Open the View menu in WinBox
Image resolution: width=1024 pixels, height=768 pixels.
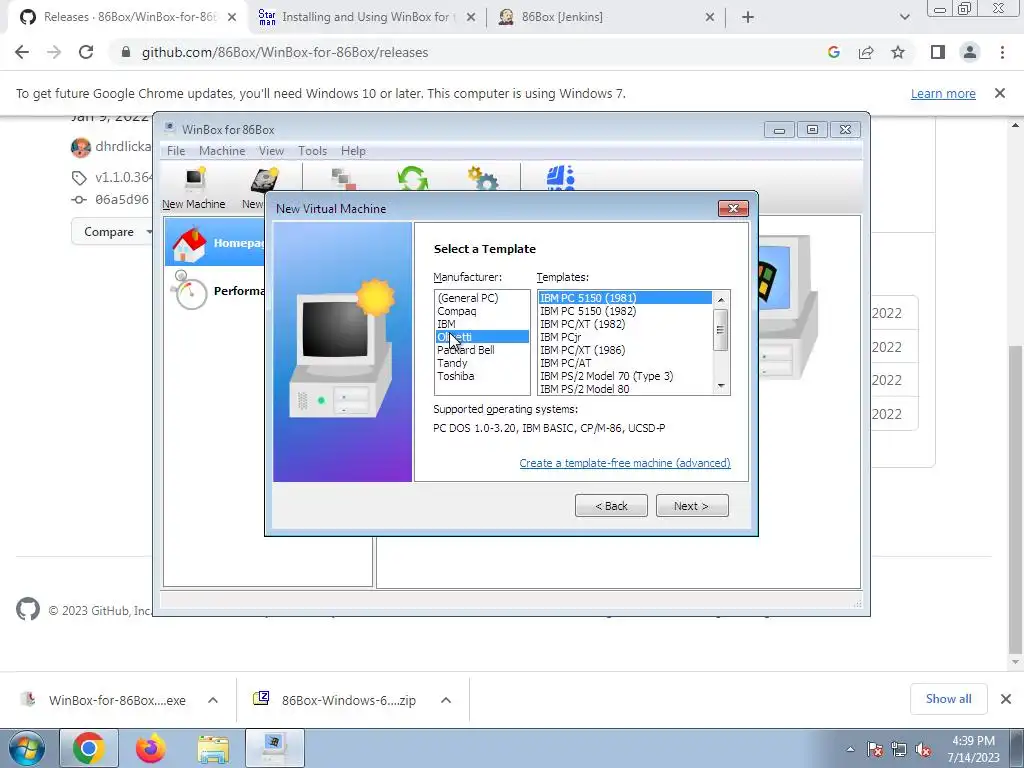[x=271, y=151]
